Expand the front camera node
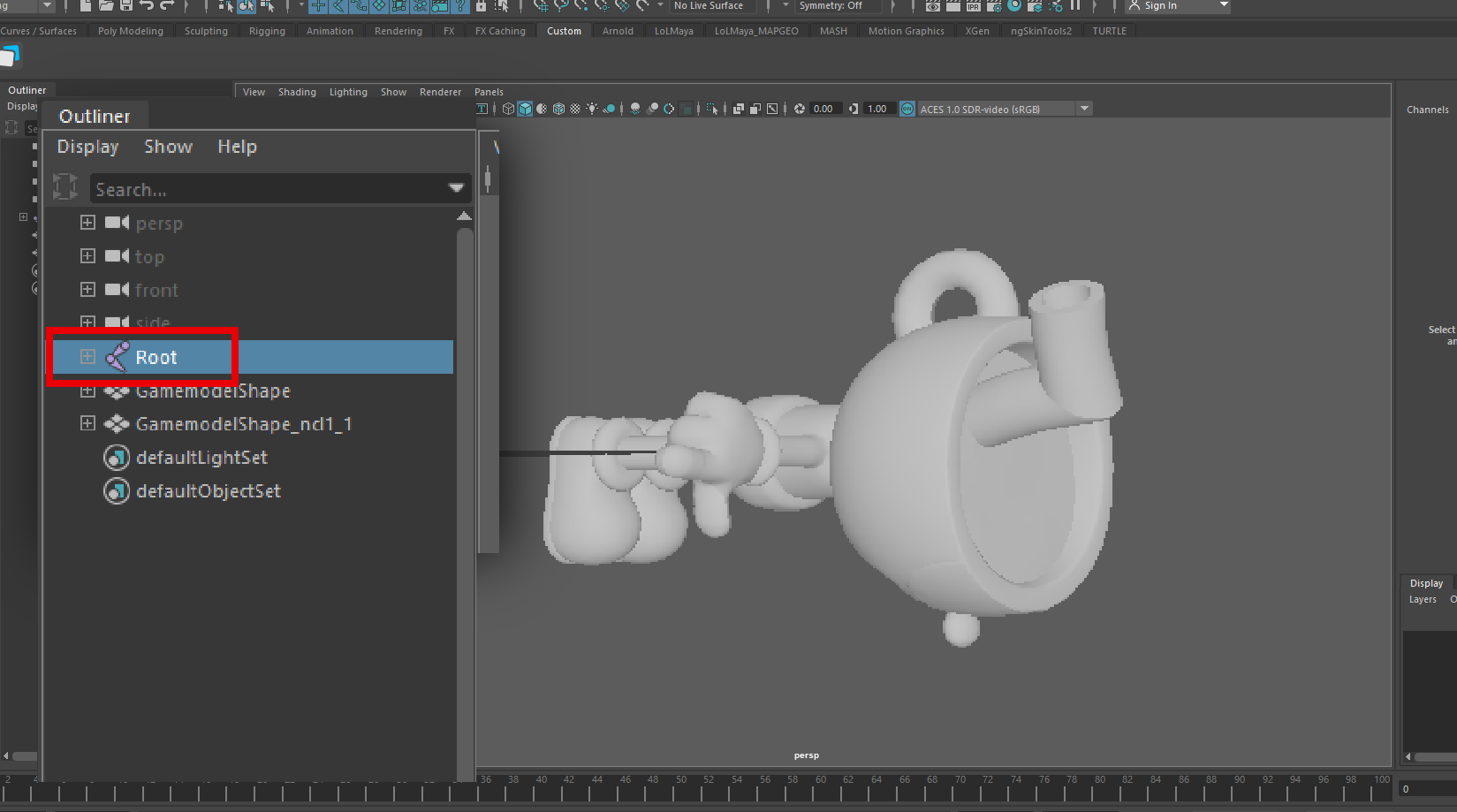1457x812 pixels. pyautogui.click(x=87, y=290)
